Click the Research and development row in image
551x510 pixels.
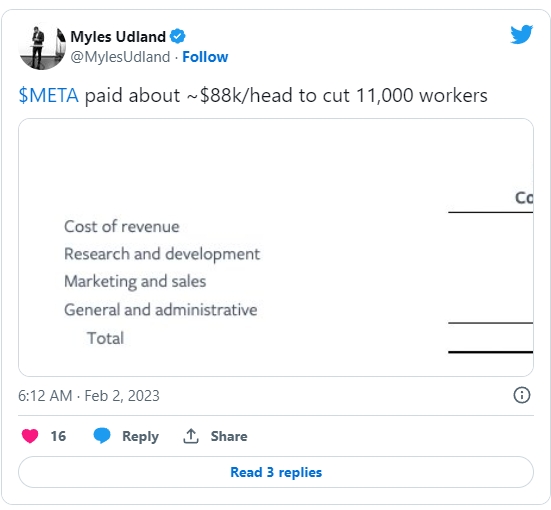pyautogui.click(x=162, y=254)
